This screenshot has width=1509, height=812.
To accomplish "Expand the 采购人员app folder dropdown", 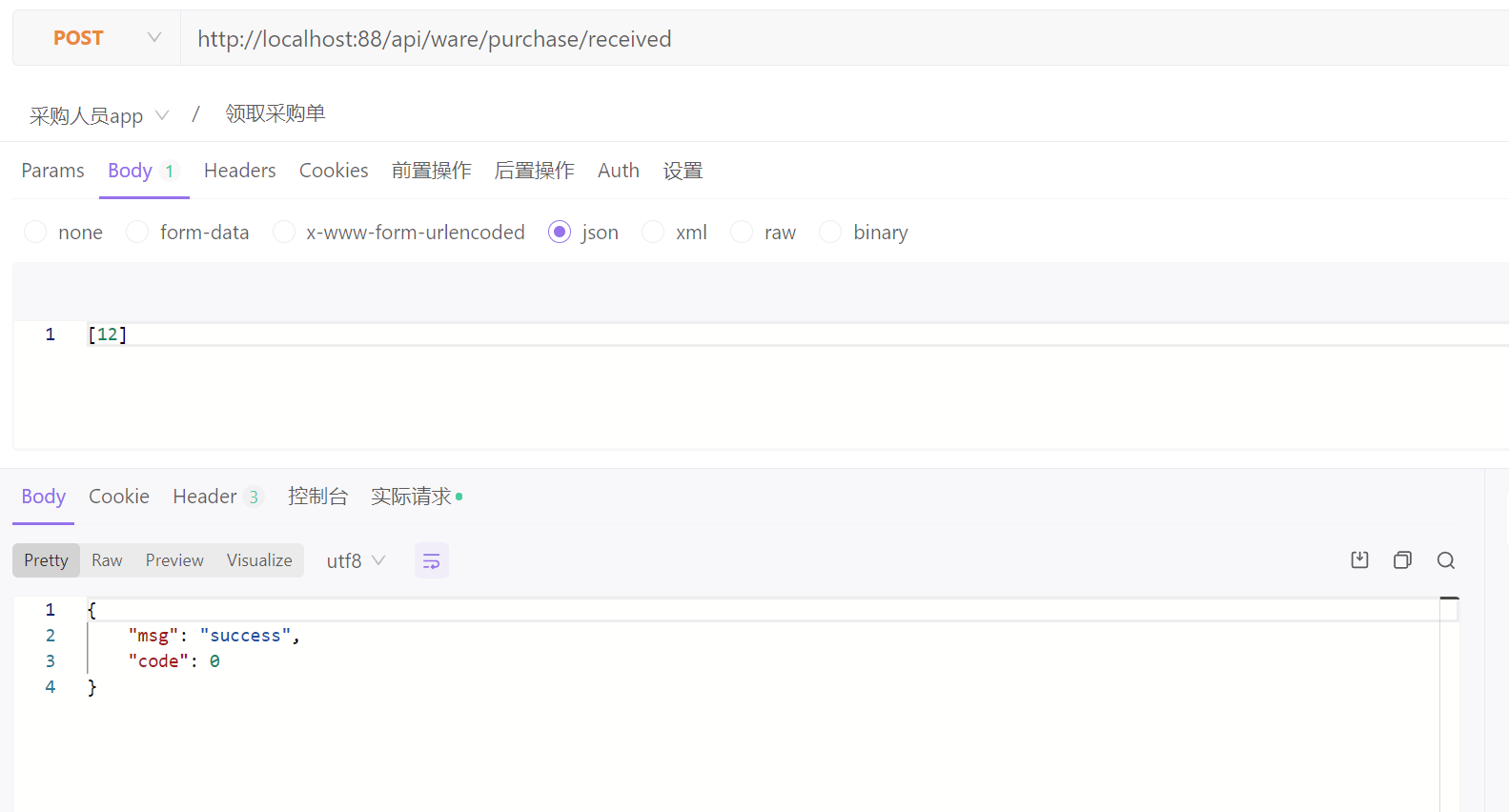I will 99,115.
